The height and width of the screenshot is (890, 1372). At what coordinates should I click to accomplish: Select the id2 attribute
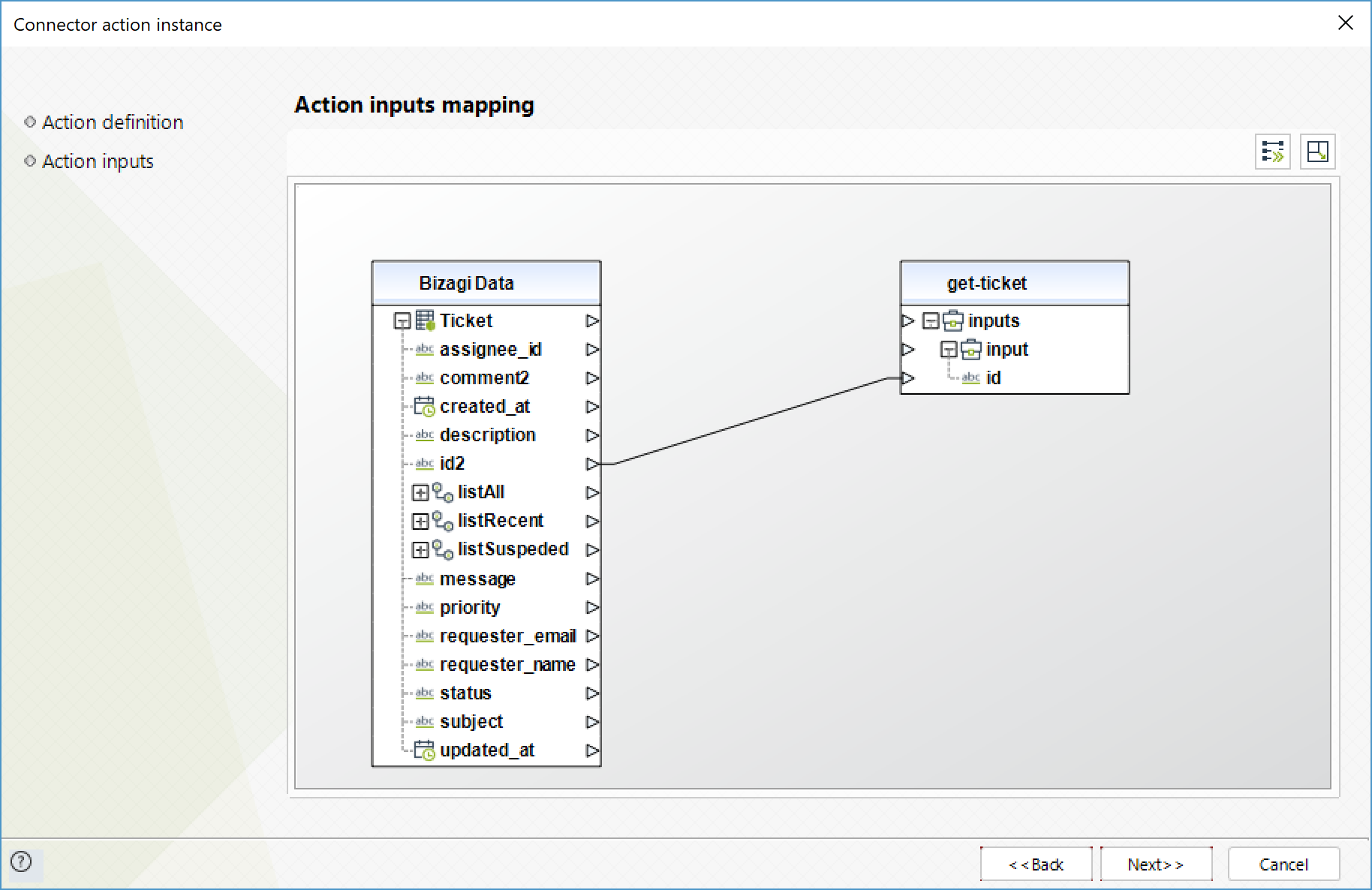(453, 464)
